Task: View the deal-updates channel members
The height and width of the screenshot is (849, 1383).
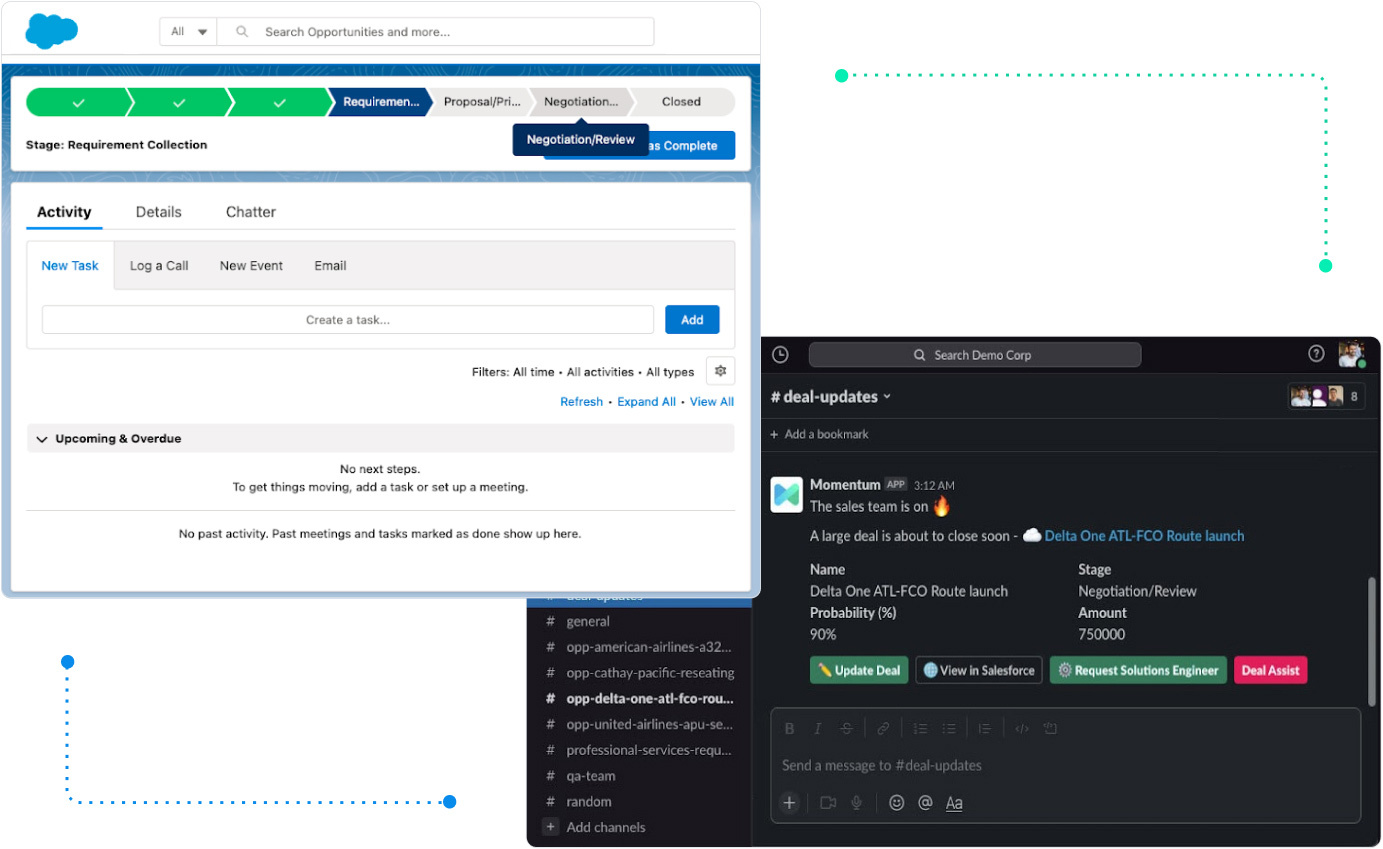Action: click(x=1326, y=396)
